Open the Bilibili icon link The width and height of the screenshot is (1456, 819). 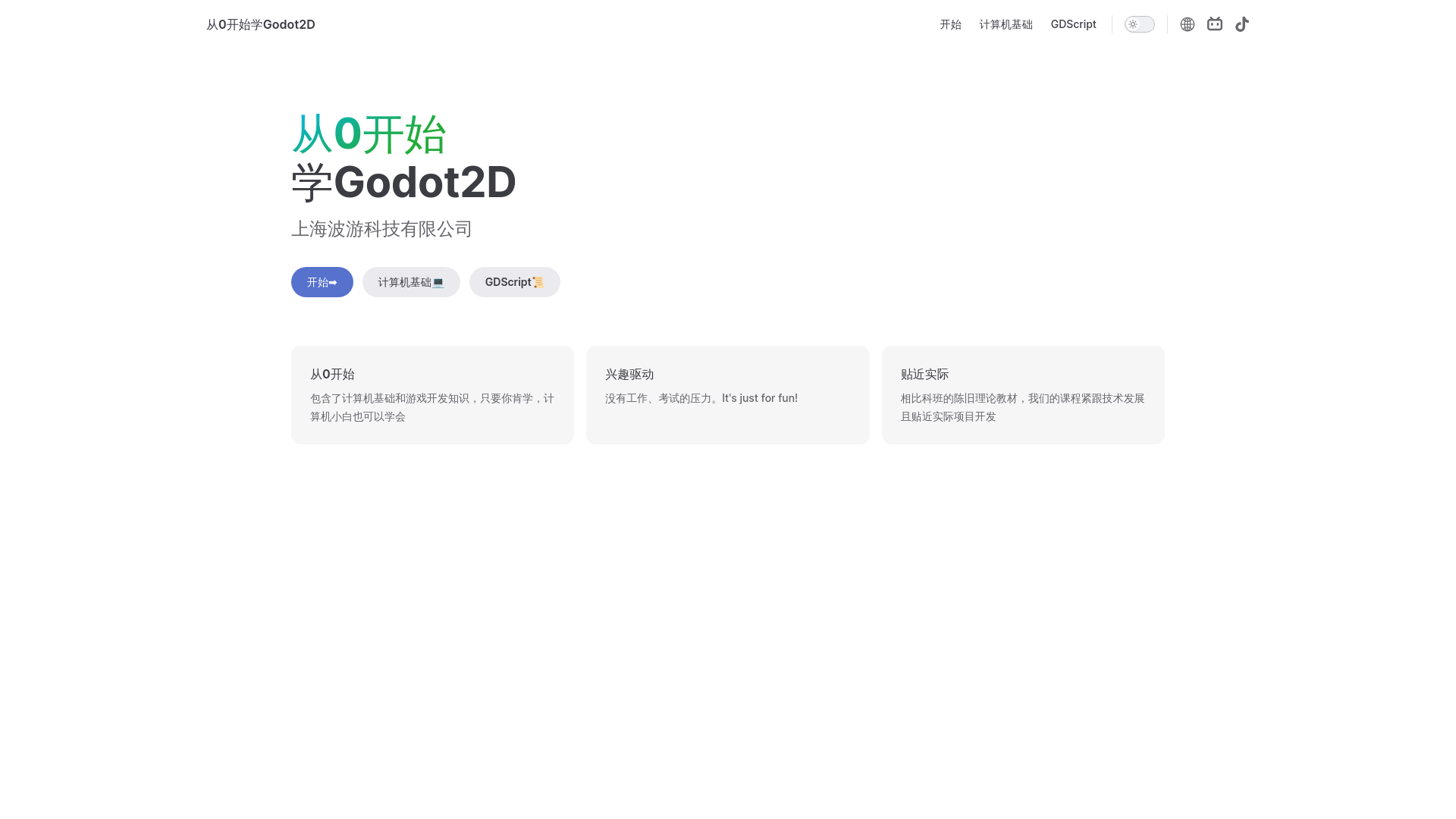(x=1215, y=24)
